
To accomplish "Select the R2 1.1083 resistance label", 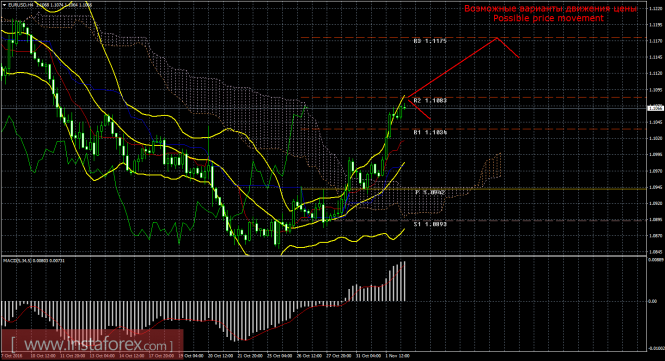I will point(430,101).
